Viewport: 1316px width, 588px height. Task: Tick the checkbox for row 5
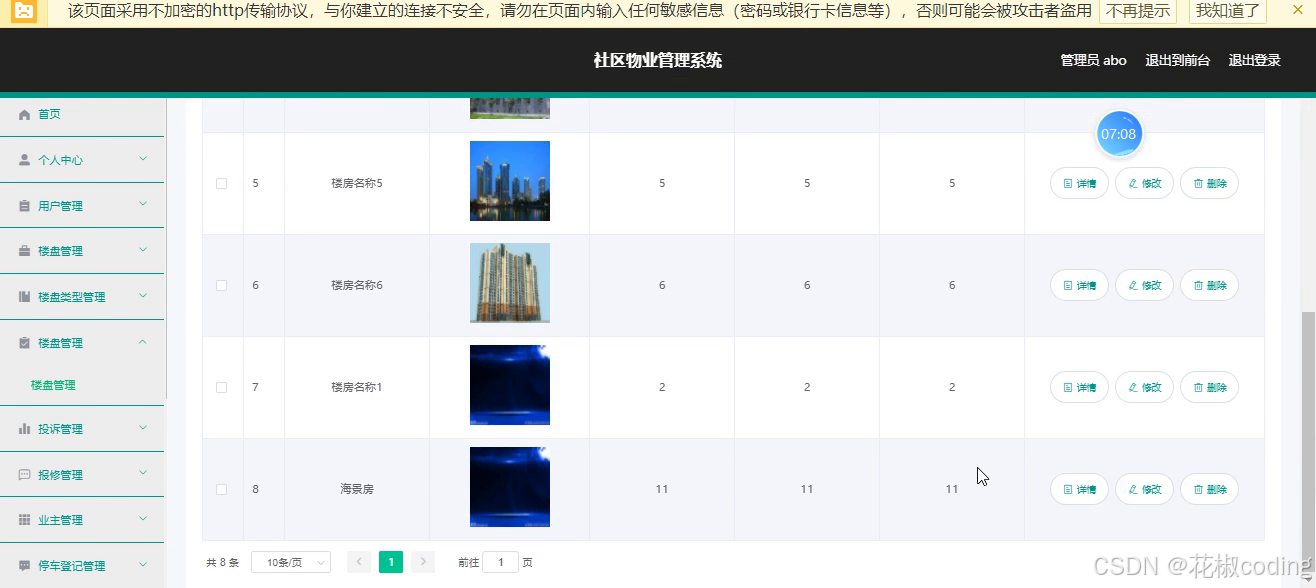(222, 183)
